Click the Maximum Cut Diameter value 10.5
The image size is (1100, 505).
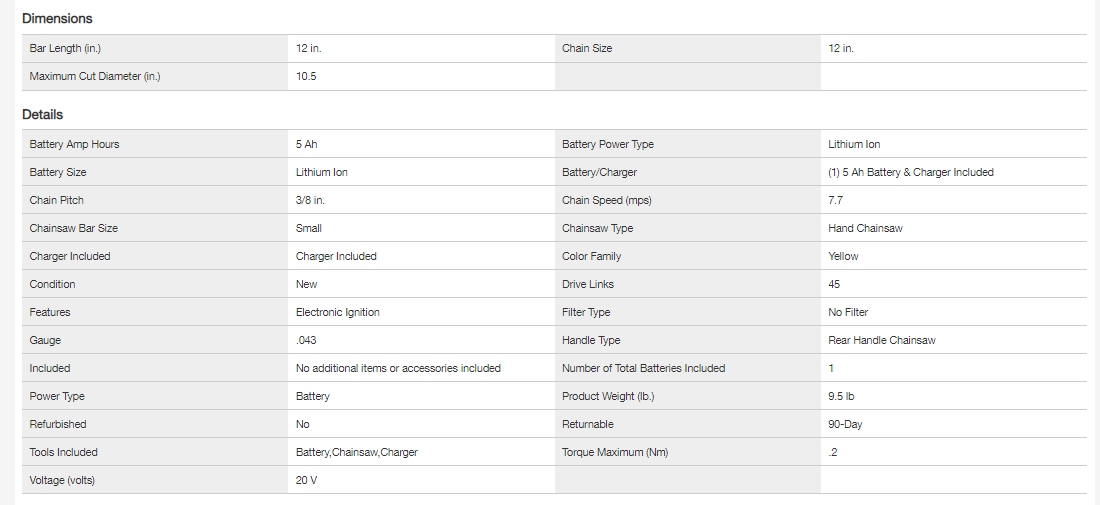(306, 76)
